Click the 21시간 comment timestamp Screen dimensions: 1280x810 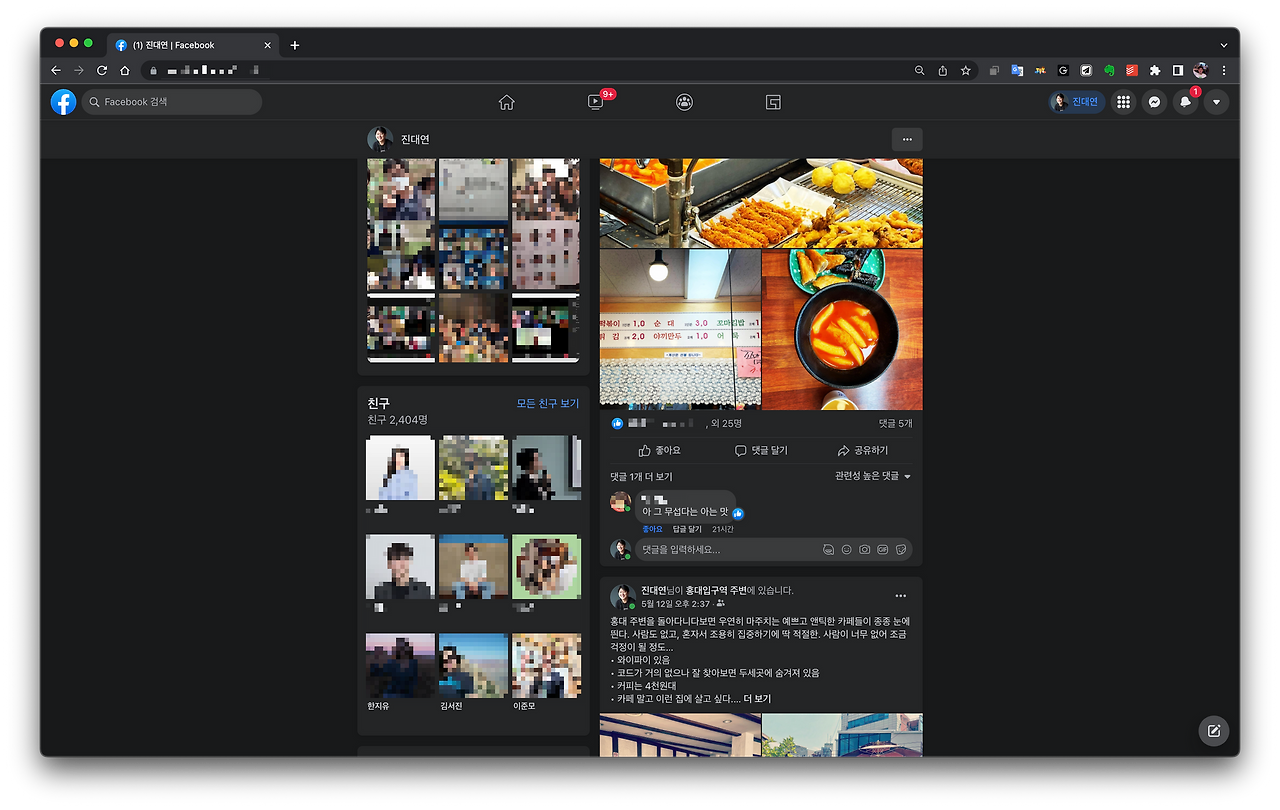(723, 529)
